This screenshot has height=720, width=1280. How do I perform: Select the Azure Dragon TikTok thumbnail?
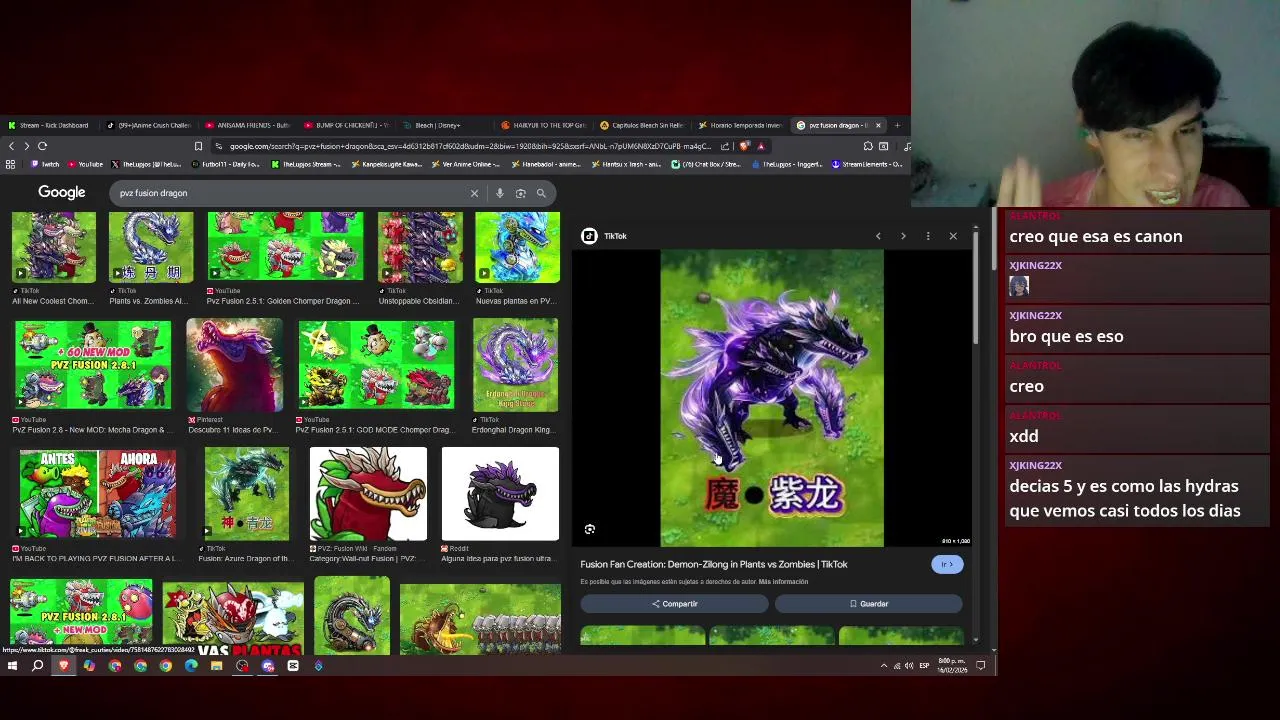pyautogui.click(x=246, y=494)
